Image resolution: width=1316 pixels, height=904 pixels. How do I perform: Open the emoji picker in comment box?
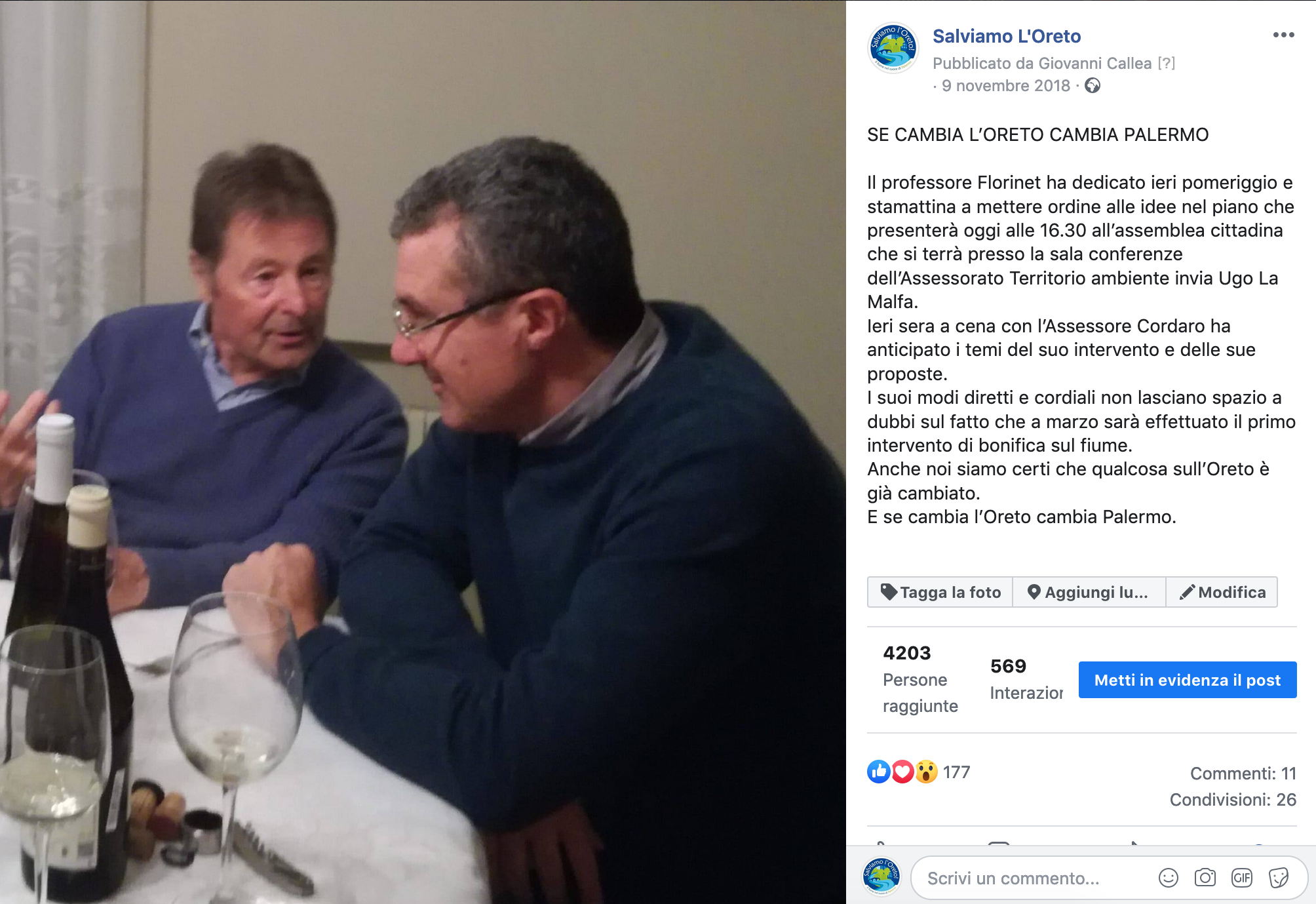[1168, 878]
